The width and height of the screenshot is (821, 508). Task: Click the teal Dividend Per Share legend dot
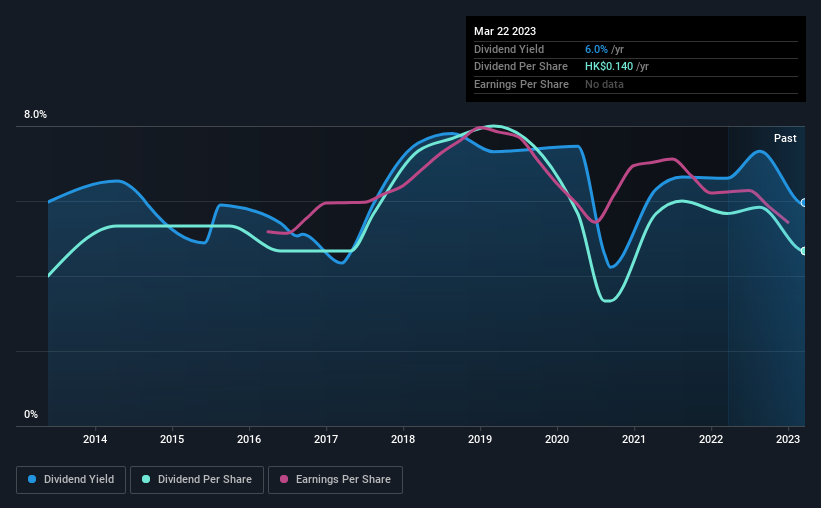coord(146,479)
